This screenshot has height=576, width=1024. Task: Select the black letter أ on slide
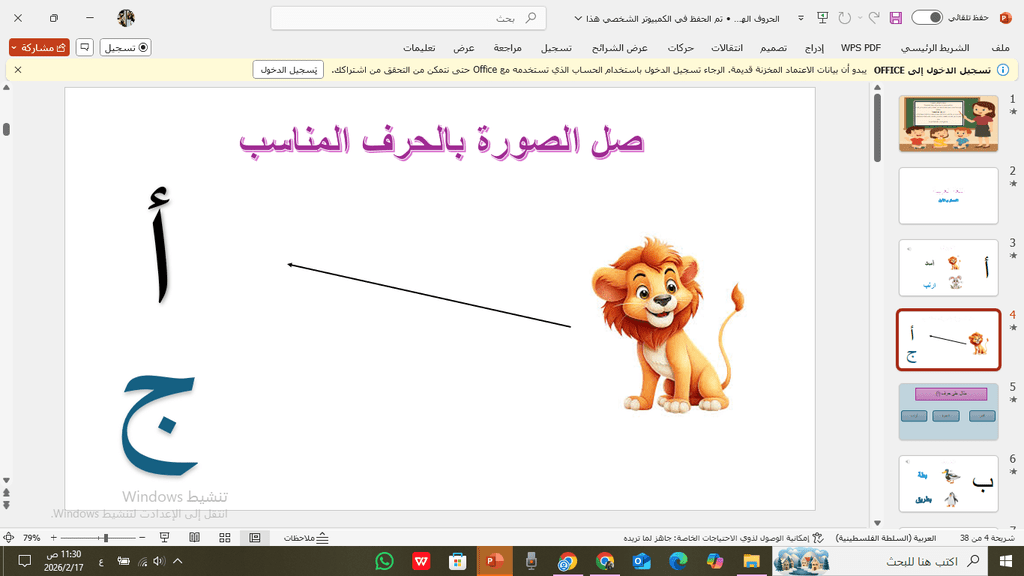pos(159,245)
